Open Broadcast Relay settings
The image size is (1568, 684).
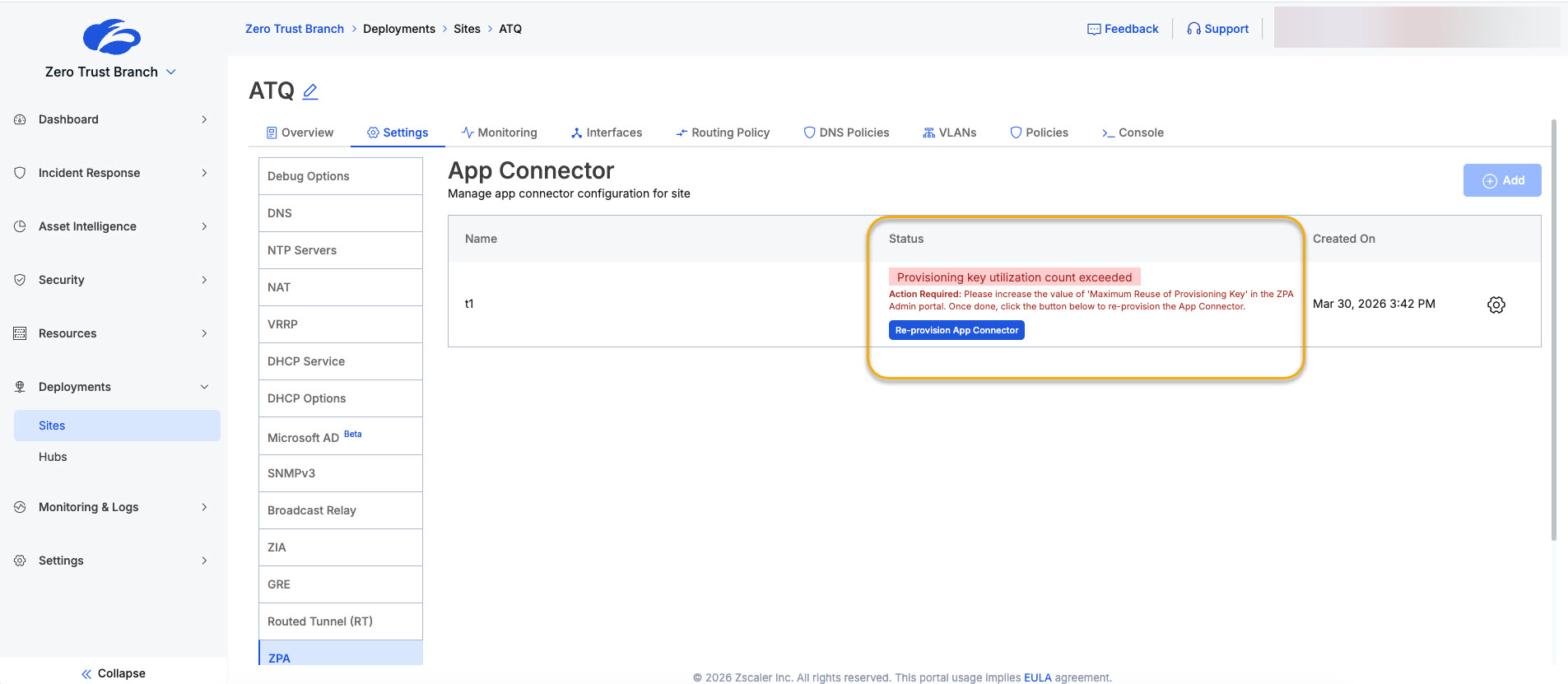[341, 510]
